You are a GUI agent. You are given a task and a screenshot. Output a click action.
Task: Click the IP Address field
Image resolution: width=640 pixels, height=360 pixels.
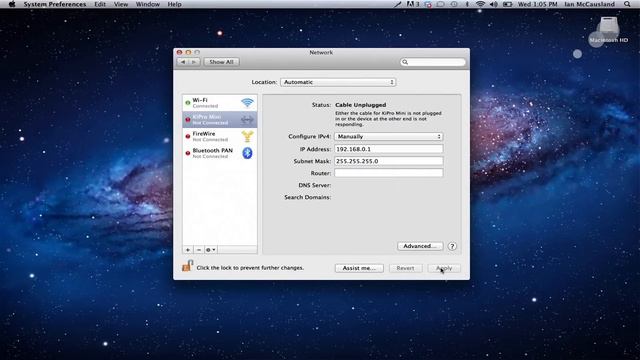click(x=389, y=149)
